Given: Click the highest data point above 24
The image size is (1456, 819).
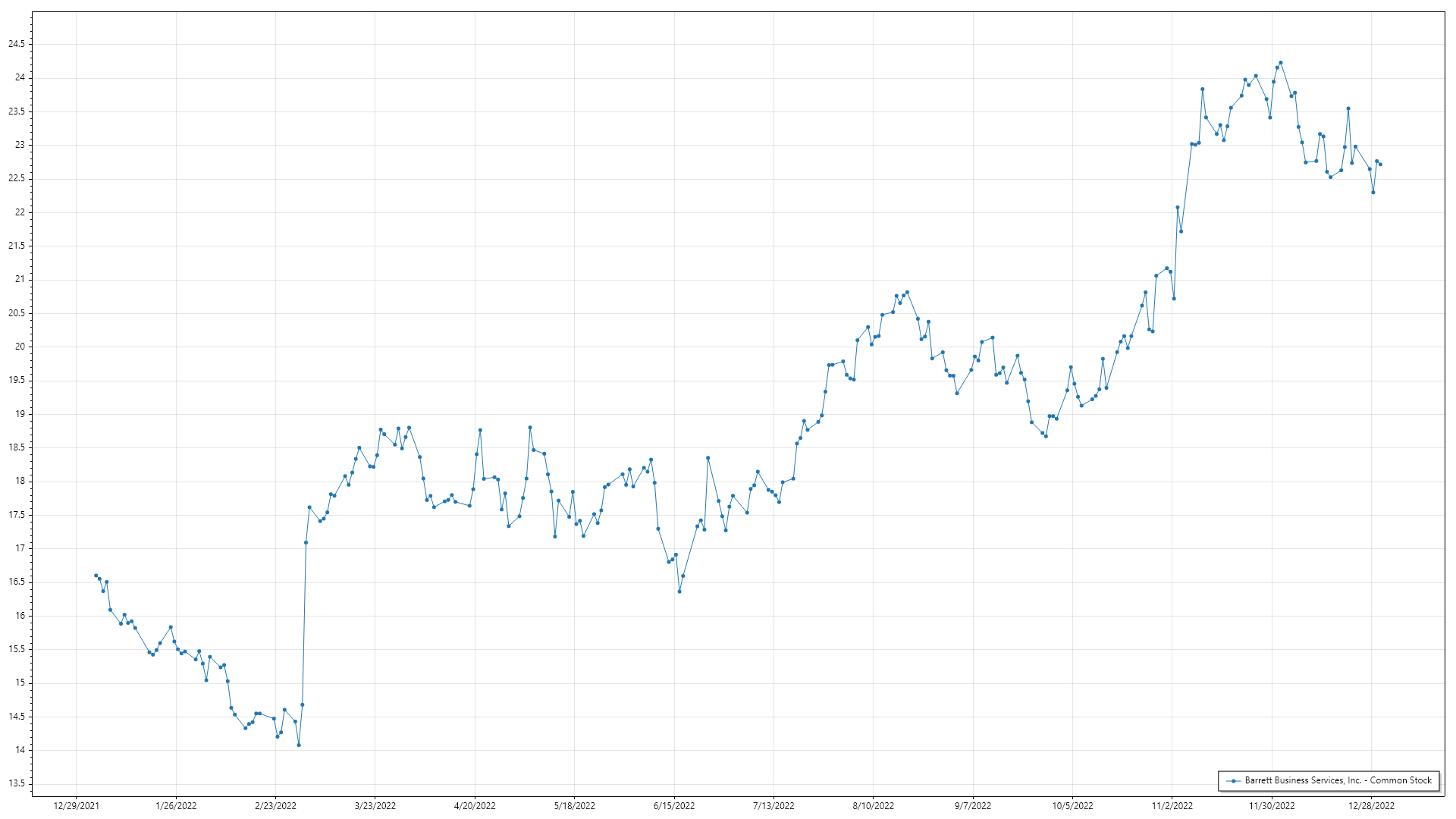Looking at the screenshot, I should click(1280, 63).
